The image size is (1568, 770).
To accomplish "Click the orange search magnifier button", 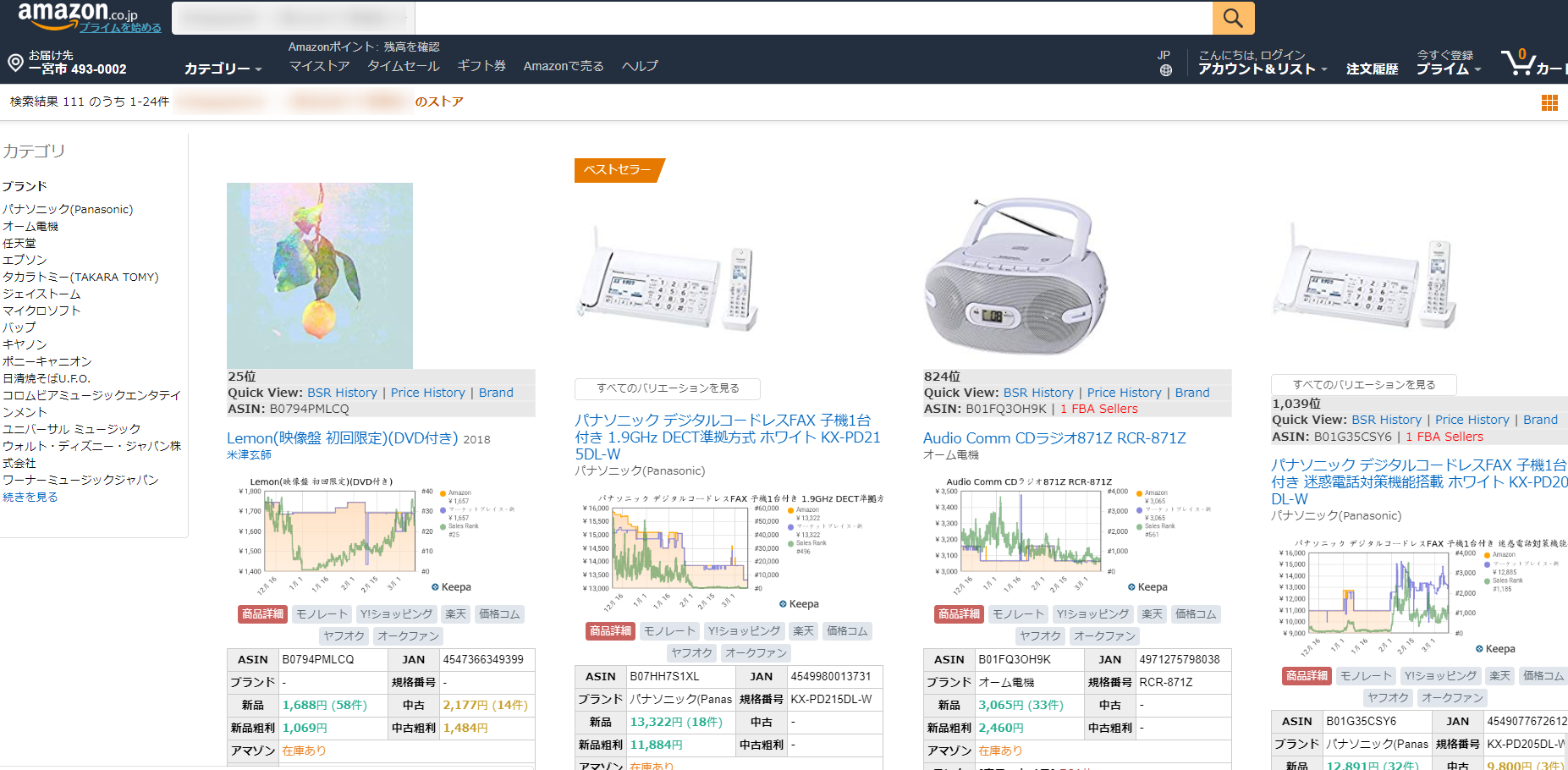I will click(1233, 18).
